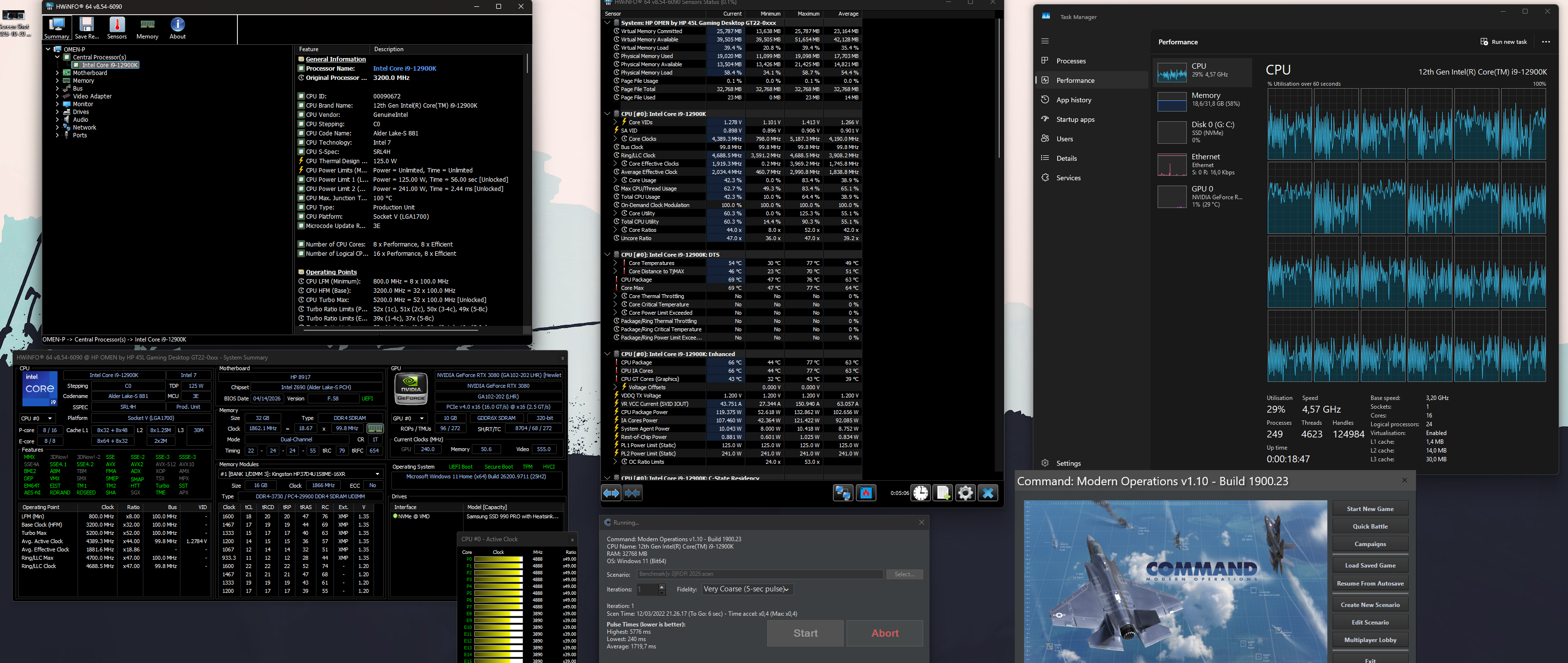The height and width of the screenshot is (663, 1568).
Task: Click expand-columns double arrow icon in Sensors window
Action: [x=611, y=493]
